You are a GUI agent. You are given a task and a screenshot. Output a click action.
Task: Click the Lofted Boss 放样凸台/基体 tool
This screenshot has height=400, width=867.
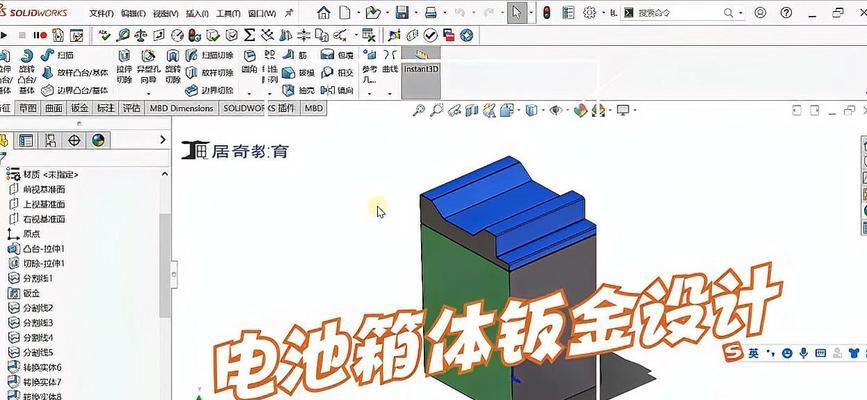pos(75,72)
